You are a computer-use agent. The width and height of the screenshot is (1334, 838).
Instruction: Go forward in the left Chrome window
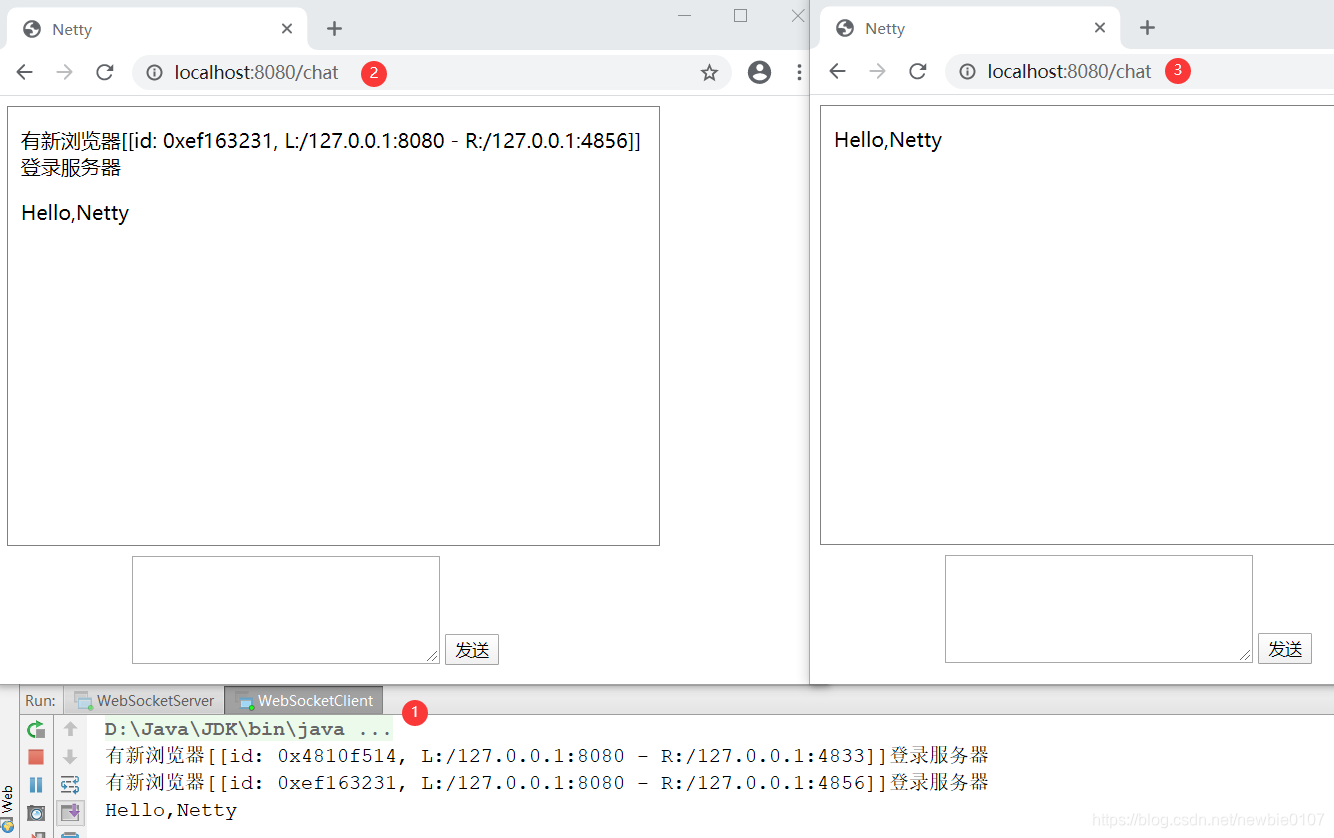pyautogui.click(x=64, y=72)
